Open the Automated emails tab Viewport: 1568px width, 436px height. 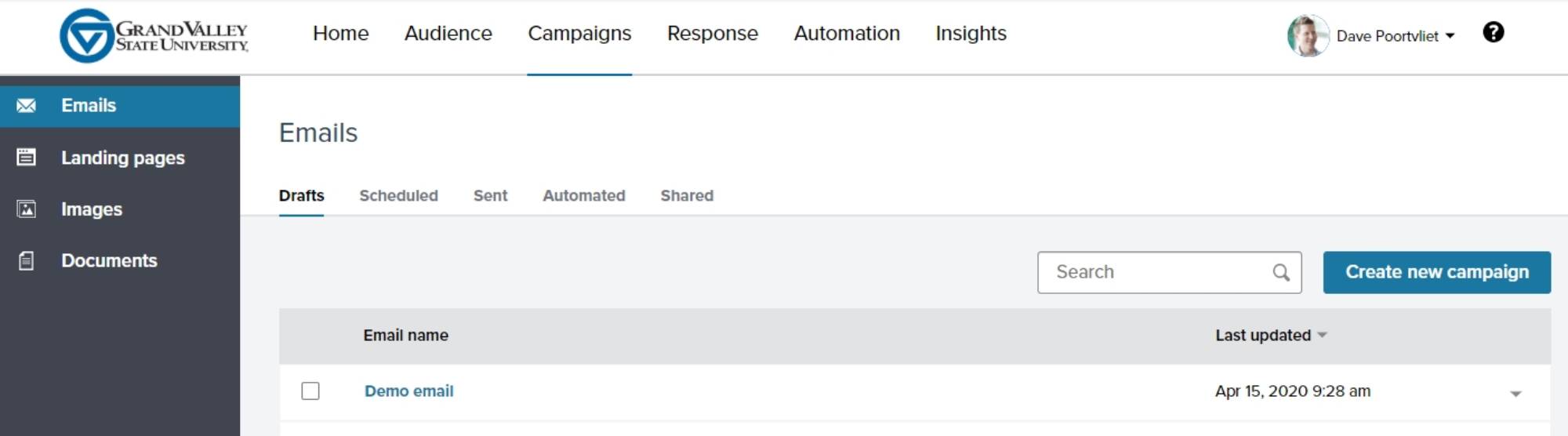[583, 195]
